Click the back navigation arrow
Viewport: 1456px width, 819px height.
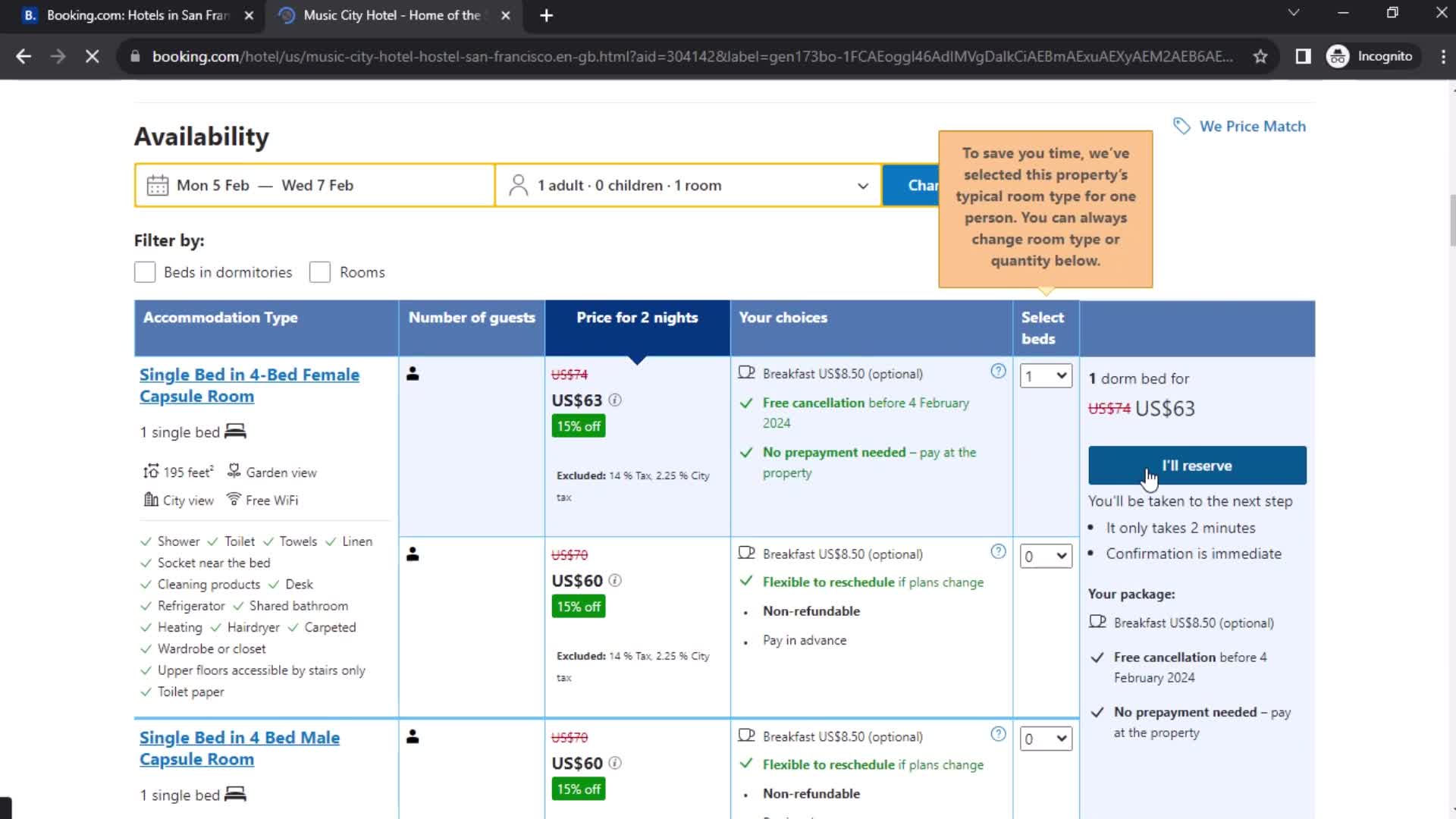click(24, 56)
